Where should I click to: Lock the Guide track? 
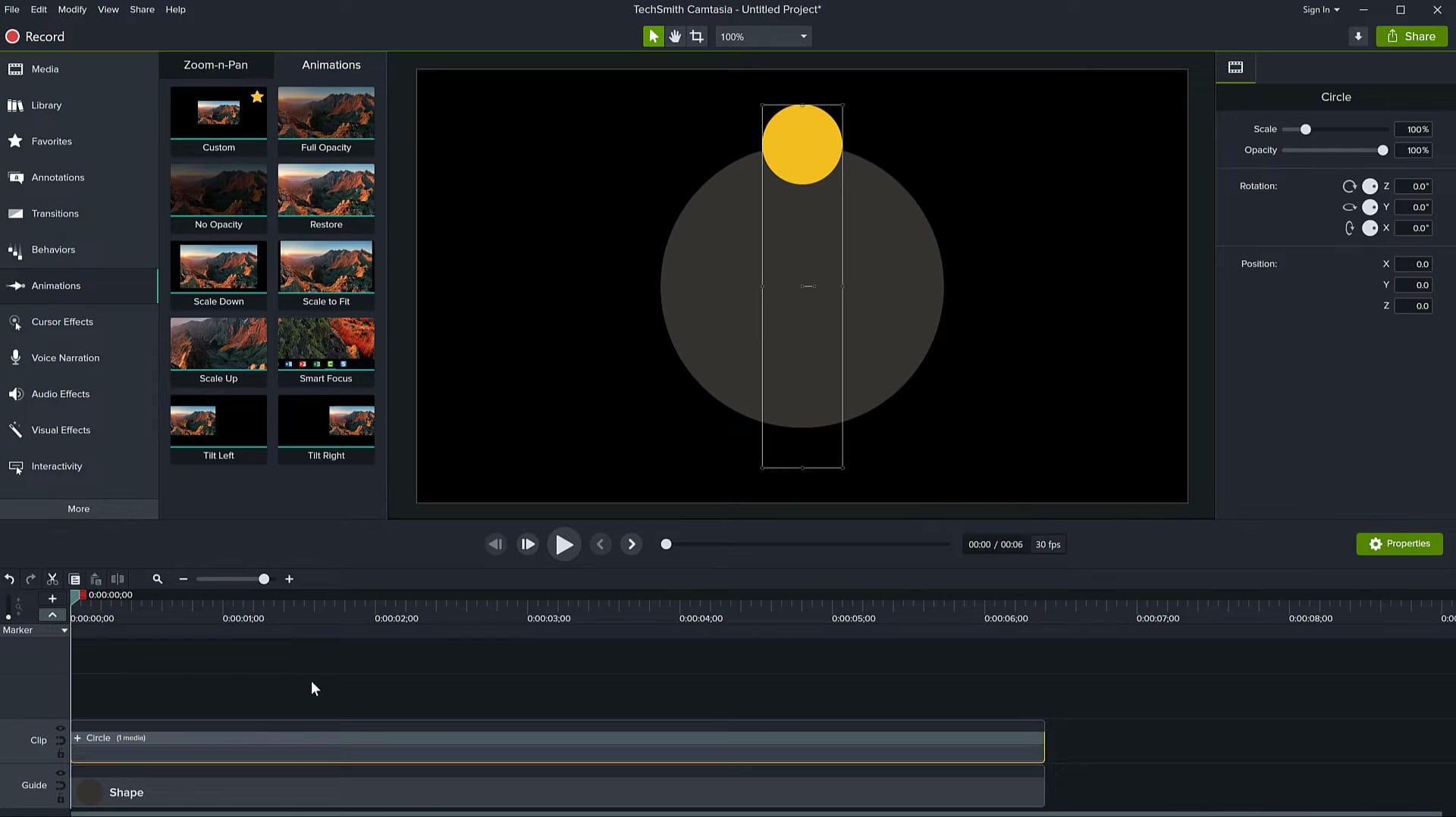(61, 798)
